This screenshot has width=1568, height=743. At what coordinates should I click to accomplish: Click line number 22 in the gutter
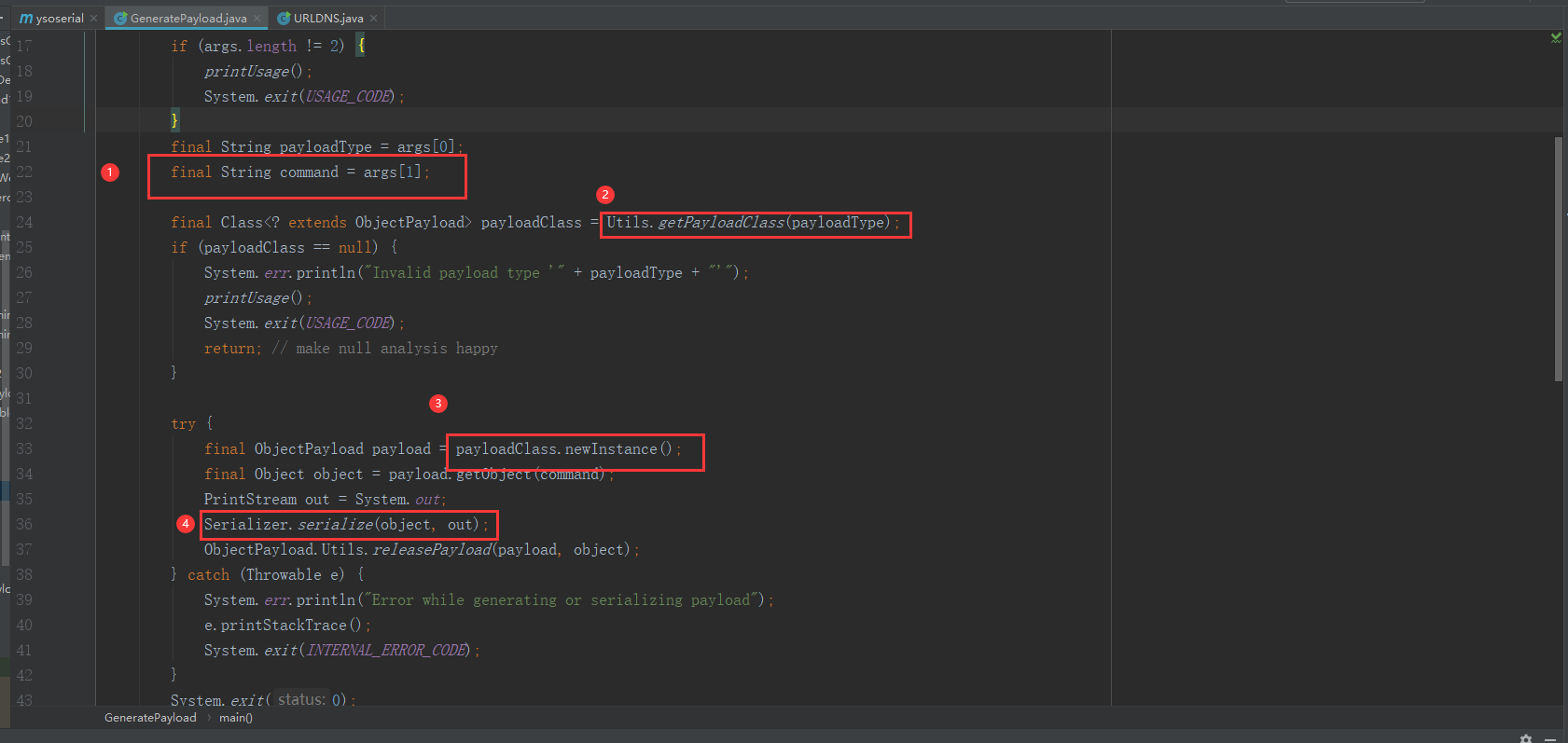24,172
